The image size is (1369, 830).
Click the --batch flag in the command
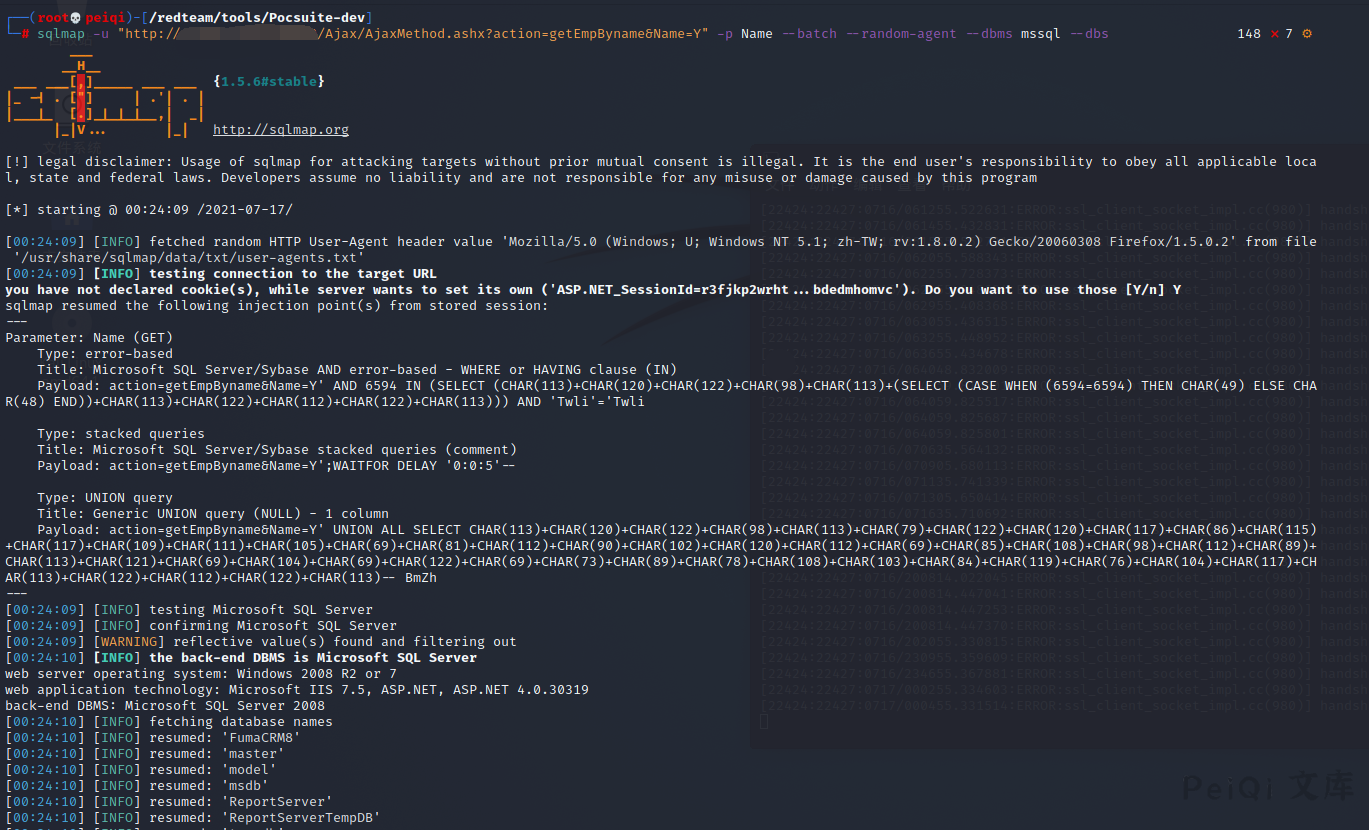810,34
